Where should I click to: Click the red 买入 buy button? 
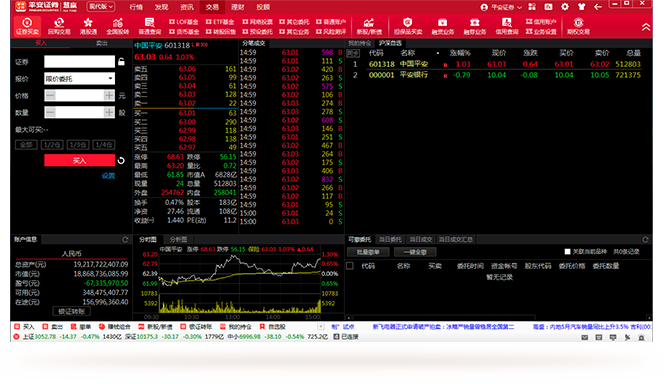point(79,160)
